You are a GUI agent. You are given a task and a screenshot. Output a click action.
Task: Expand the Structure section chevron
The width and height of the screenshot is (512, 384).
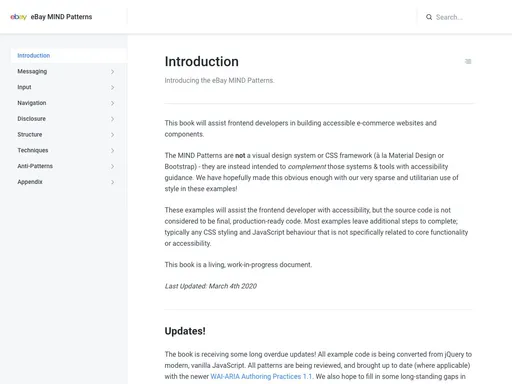[112, 135]
